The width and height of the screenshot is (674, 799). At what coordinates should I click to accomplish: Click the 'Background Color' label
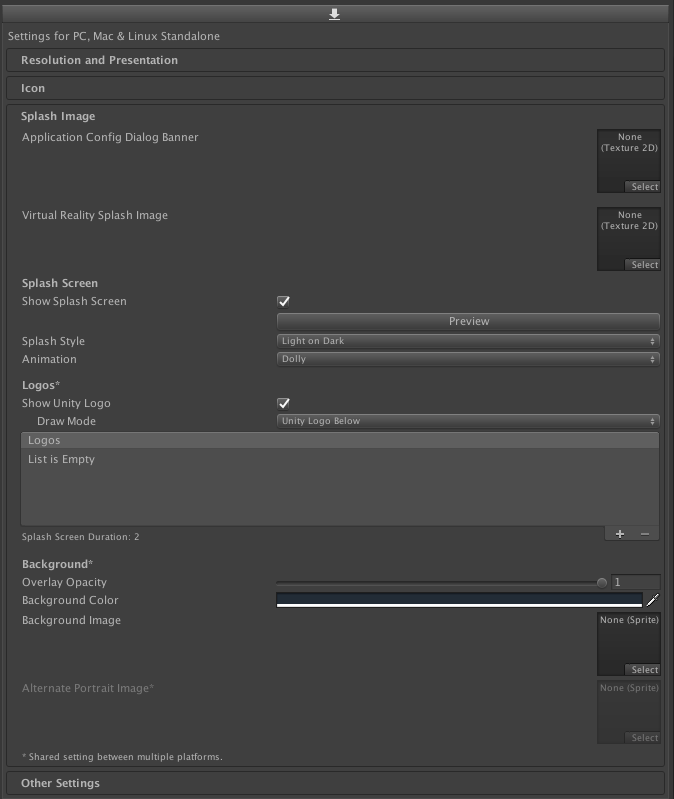tap(70, 600)
